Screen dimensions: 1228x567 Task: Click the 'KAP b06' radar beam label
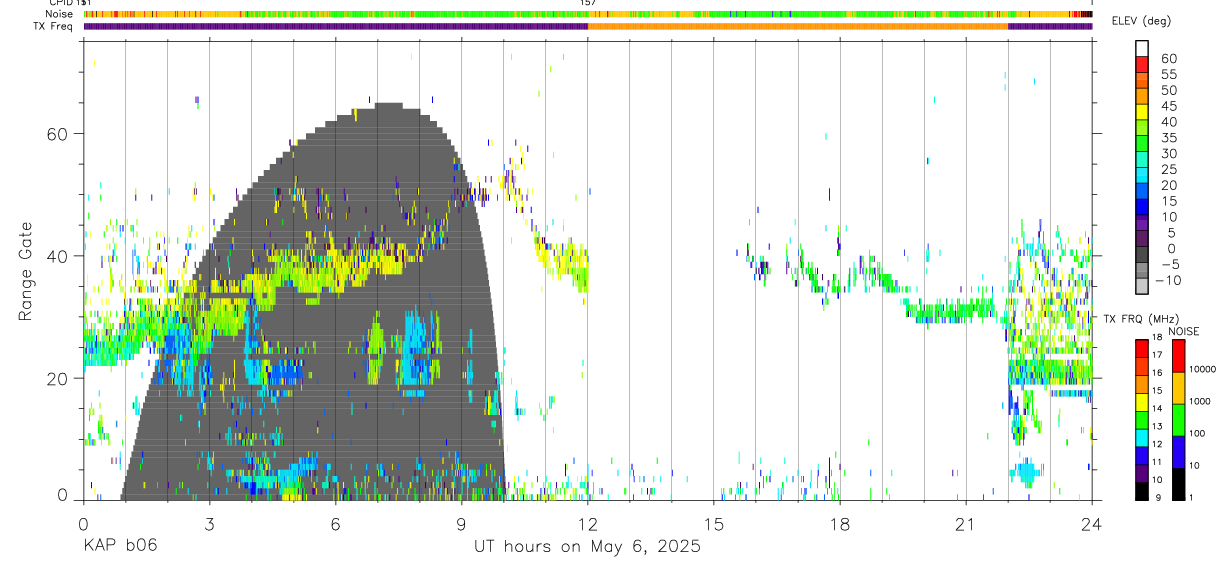pyautogui.click(x=120, y=547)
